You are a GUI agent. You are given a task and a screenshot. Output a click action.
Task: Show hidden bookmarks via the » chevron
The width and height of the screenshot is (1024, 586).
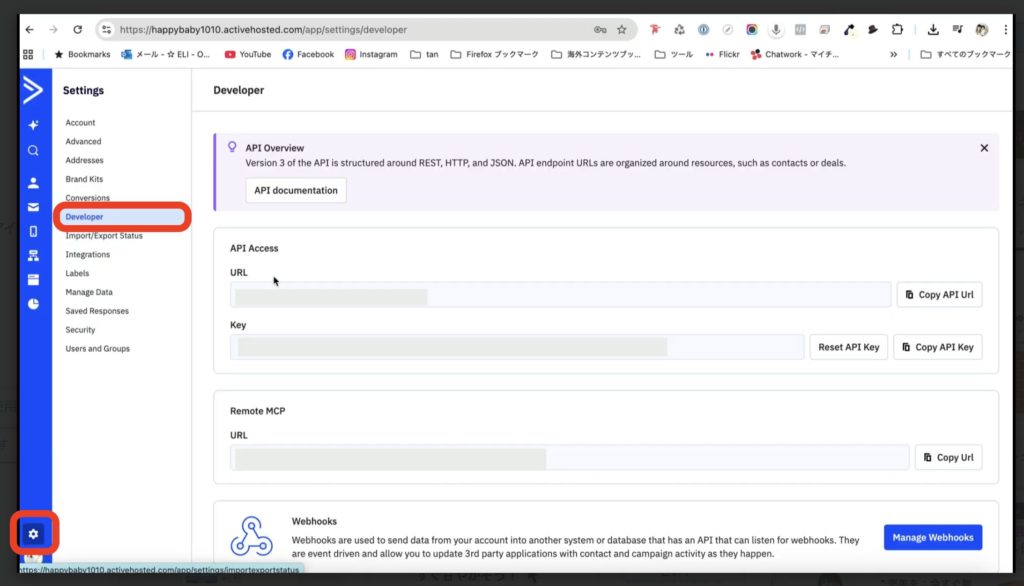pyautogui.click(x=893, y=54)
